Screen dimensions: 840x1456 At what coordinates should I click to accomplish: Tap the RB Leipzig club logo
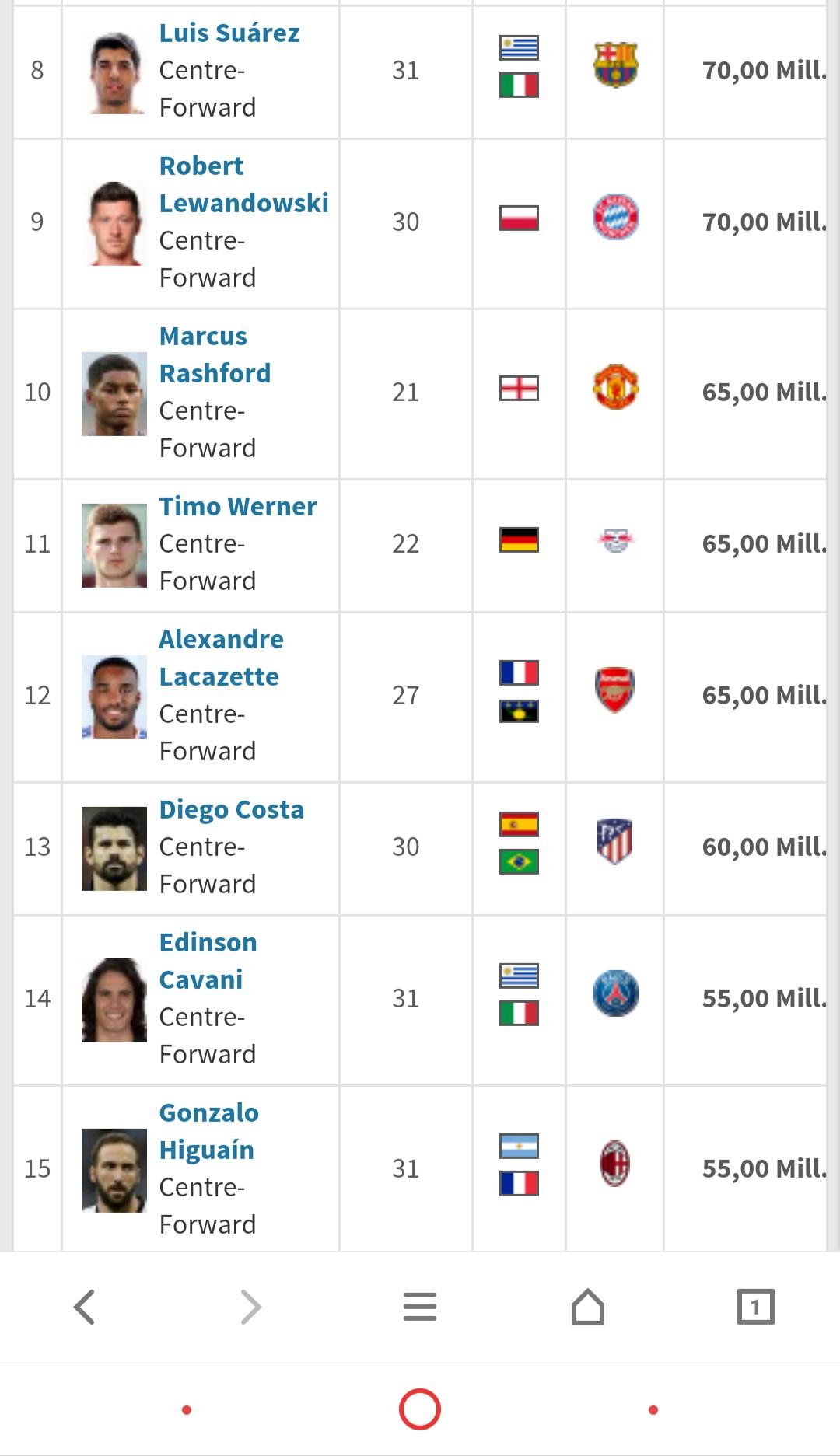click(x=615, y=539)
